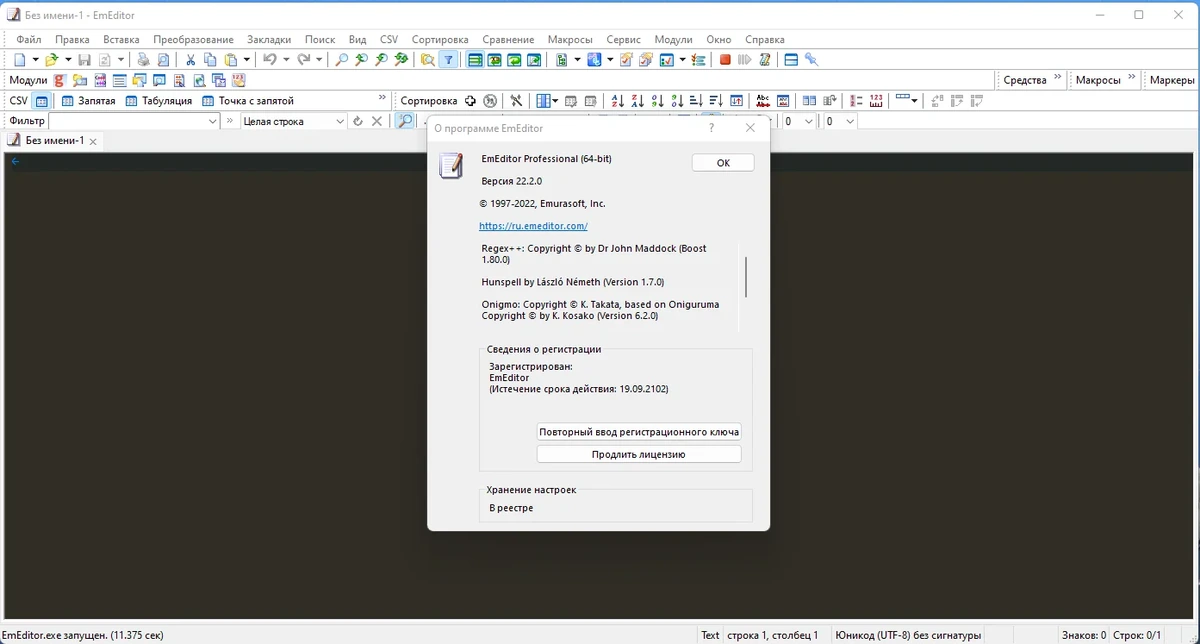Click the New file icon
This screenshot has height=644, width=1200.
coord(20,60)
